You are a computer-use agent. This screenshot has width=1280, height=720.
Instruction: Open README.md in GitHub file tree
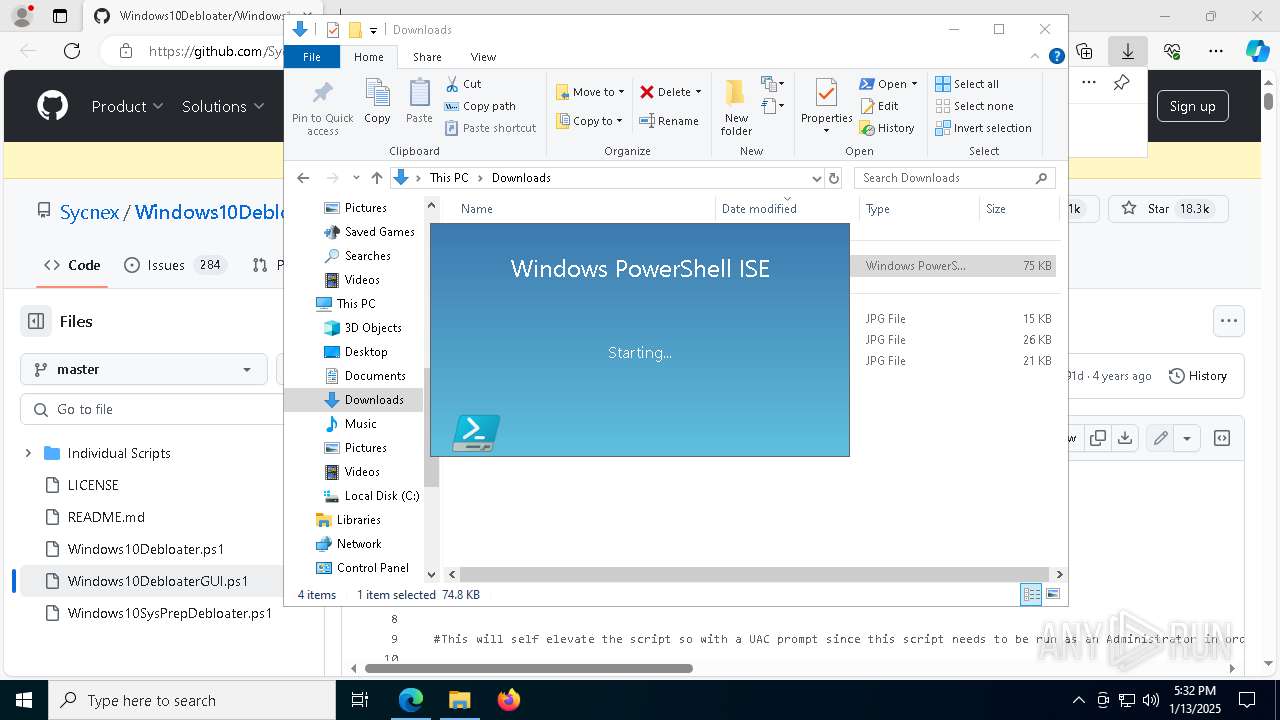pos(106,517)
